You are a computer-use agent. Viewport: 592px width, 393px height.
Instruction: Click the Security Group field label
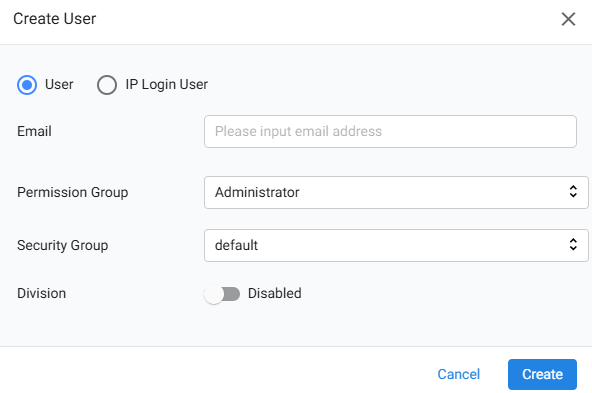[62, 246]
